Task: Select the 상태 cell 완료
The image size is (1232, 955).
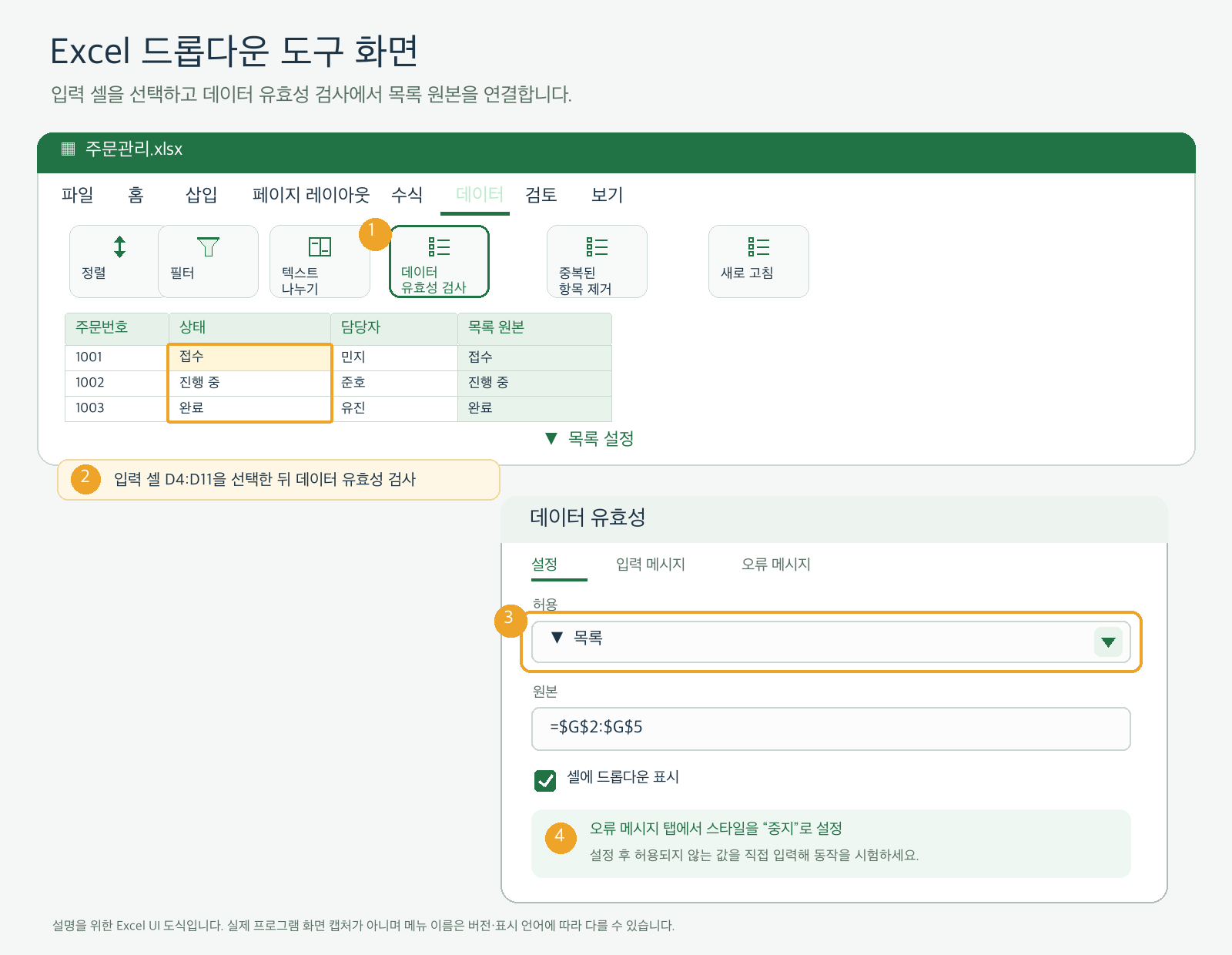Action: pyautogui.click(x=250, y=408)
